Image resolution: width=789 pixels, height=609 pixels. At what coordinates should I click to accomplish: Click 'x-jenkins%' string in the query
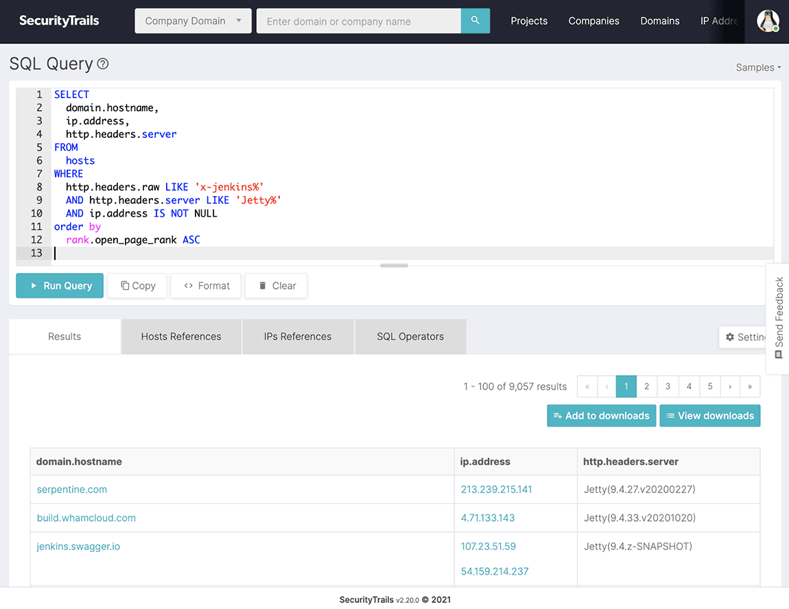(229, 187)
